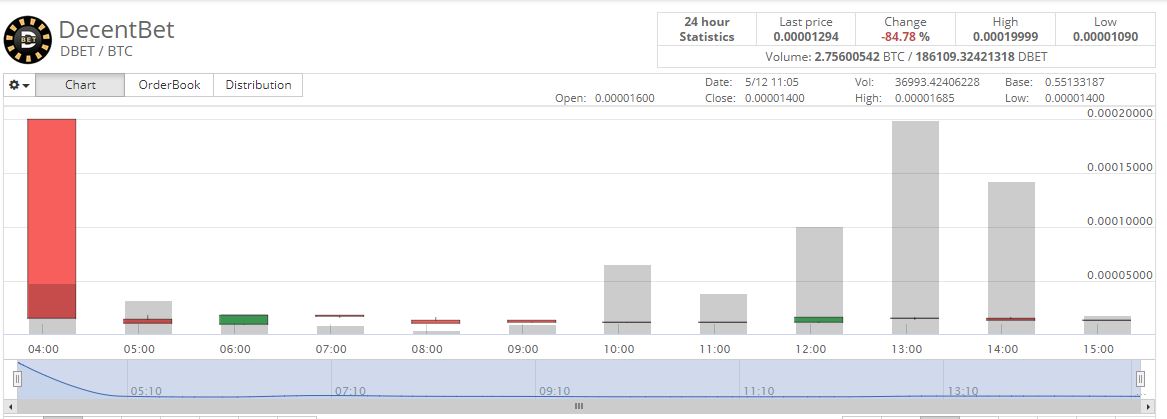The image size is (1167, 419).
Task: Click the Date 5/12 11:05 readout
Action: [752, 82]
